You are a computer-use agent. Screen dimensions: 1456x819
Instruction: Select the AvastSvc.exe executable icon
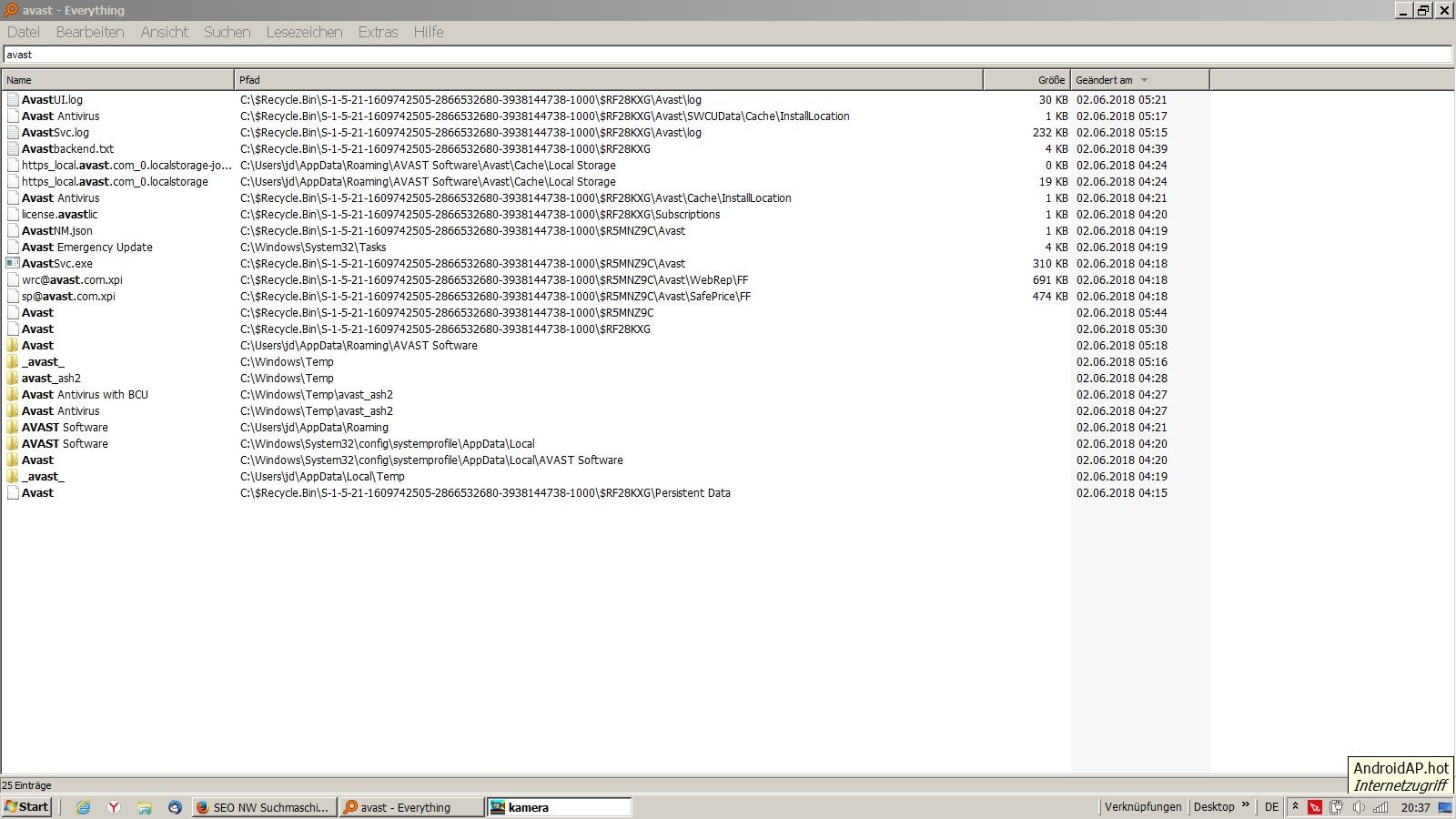point(13,264)
